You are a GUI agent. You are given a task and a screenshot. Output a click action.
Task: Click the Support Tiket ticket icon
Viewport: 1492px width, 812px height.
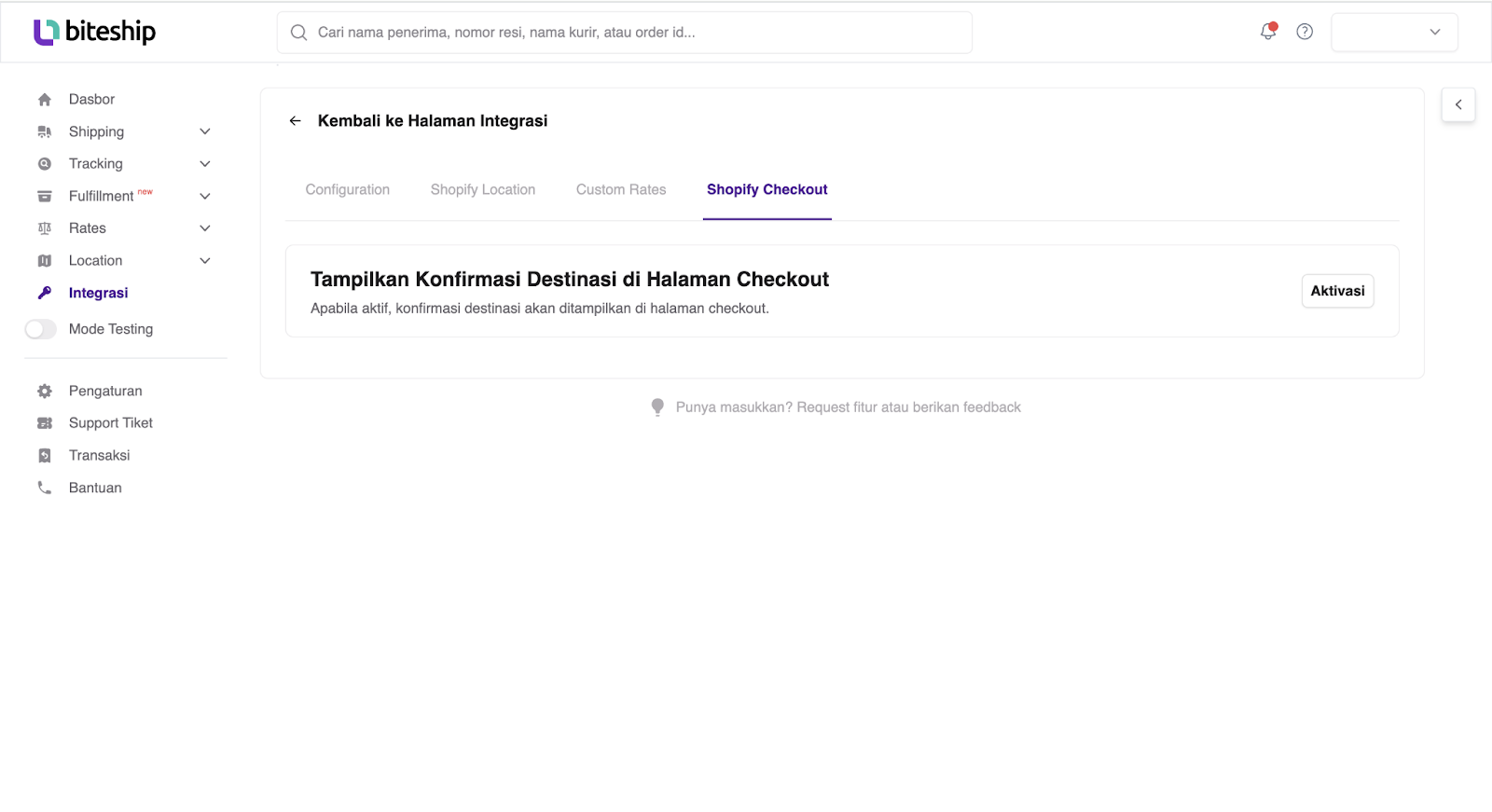click(45, 423)
